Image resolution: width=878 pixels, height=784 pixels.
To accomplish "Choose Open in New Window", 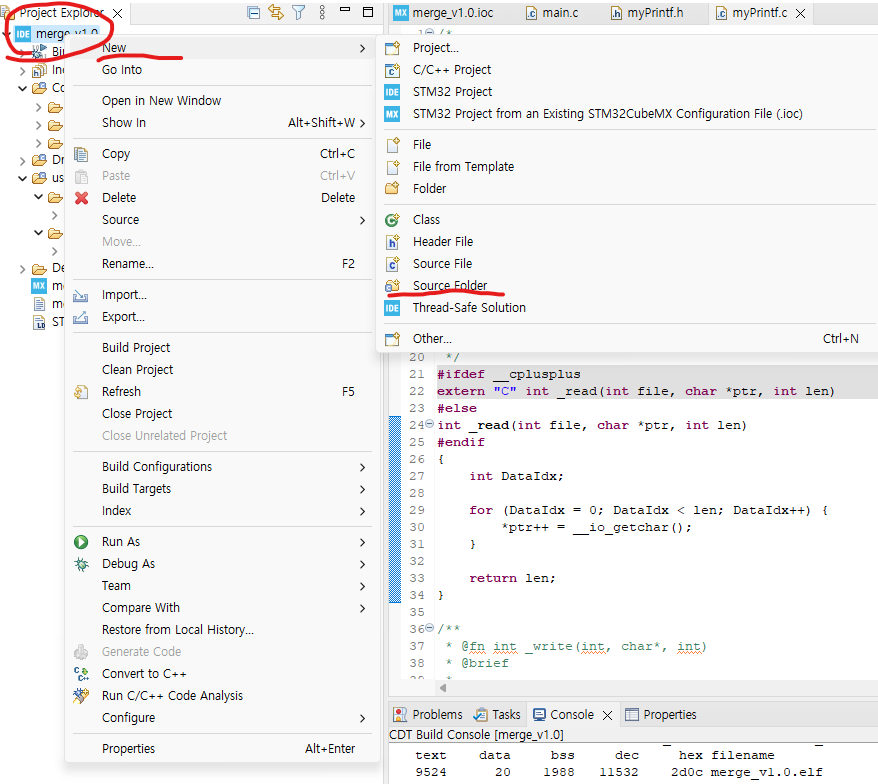I will [x=161, y=101].
